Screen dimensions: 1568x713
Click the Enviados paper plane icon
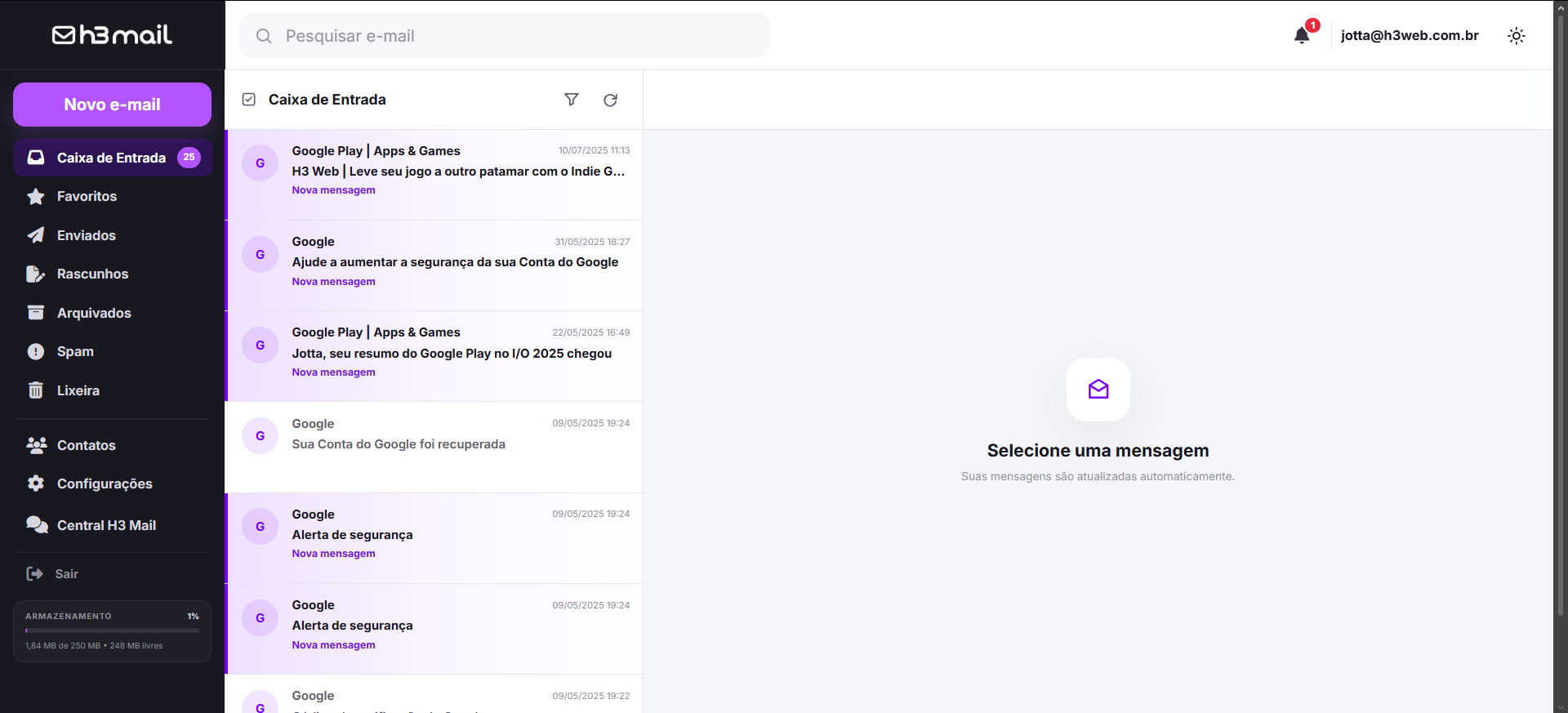[36, 235]
